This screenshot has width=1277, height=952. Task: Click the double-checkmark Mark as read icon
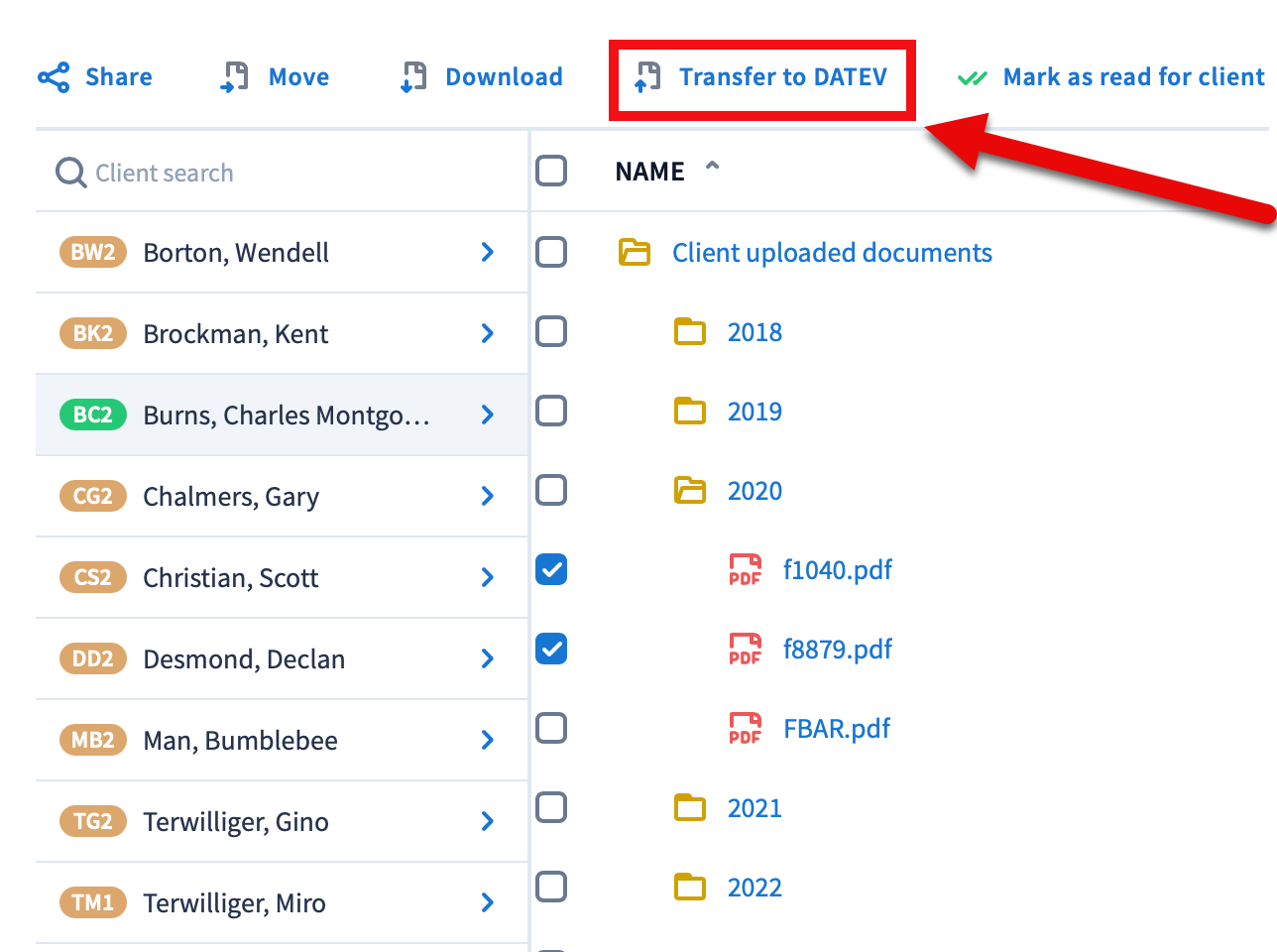972,77
